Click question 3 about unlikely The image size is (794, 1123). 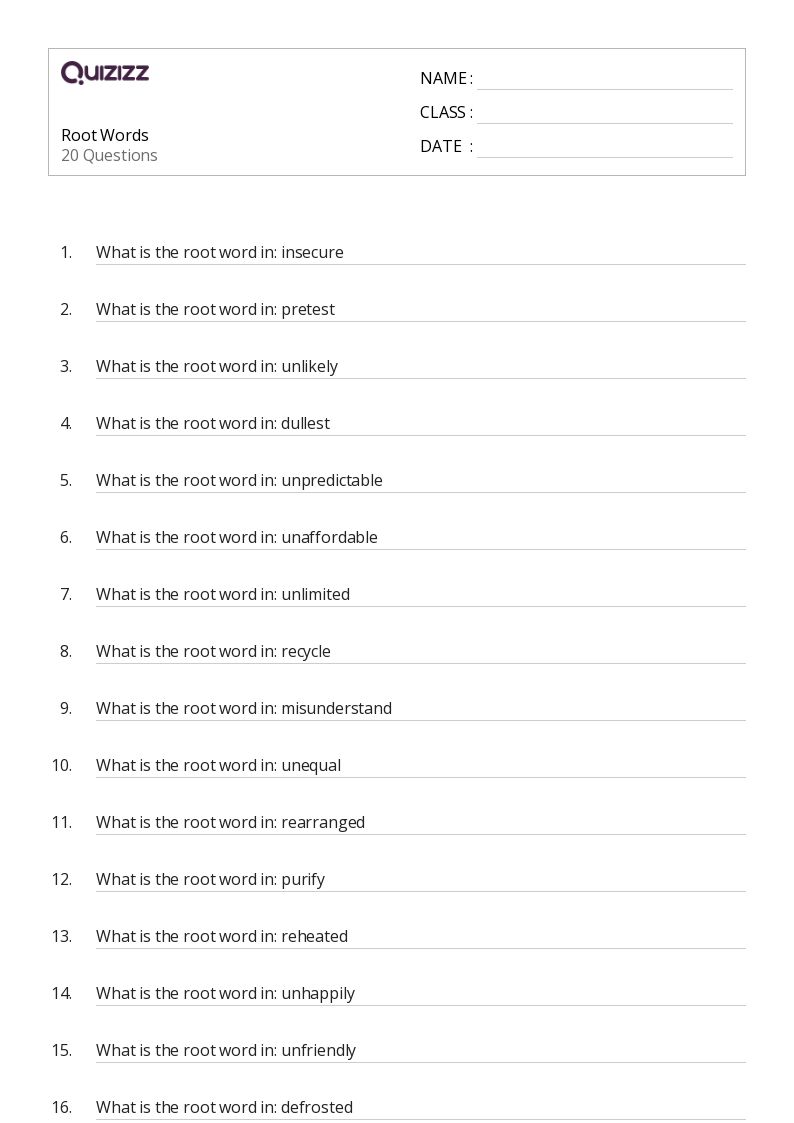click(216, 367)
